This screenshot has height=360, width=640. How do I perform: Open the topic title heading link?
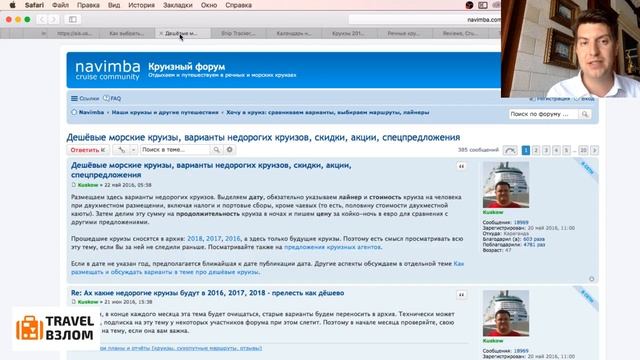tap(263, 137)
